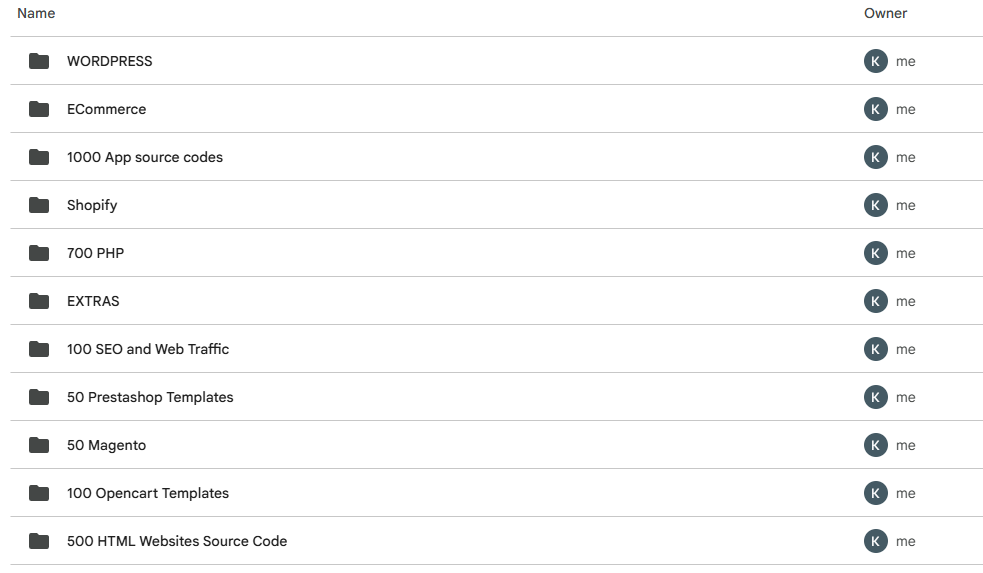Open the 1000 App source codes folder

pos(145,157)
